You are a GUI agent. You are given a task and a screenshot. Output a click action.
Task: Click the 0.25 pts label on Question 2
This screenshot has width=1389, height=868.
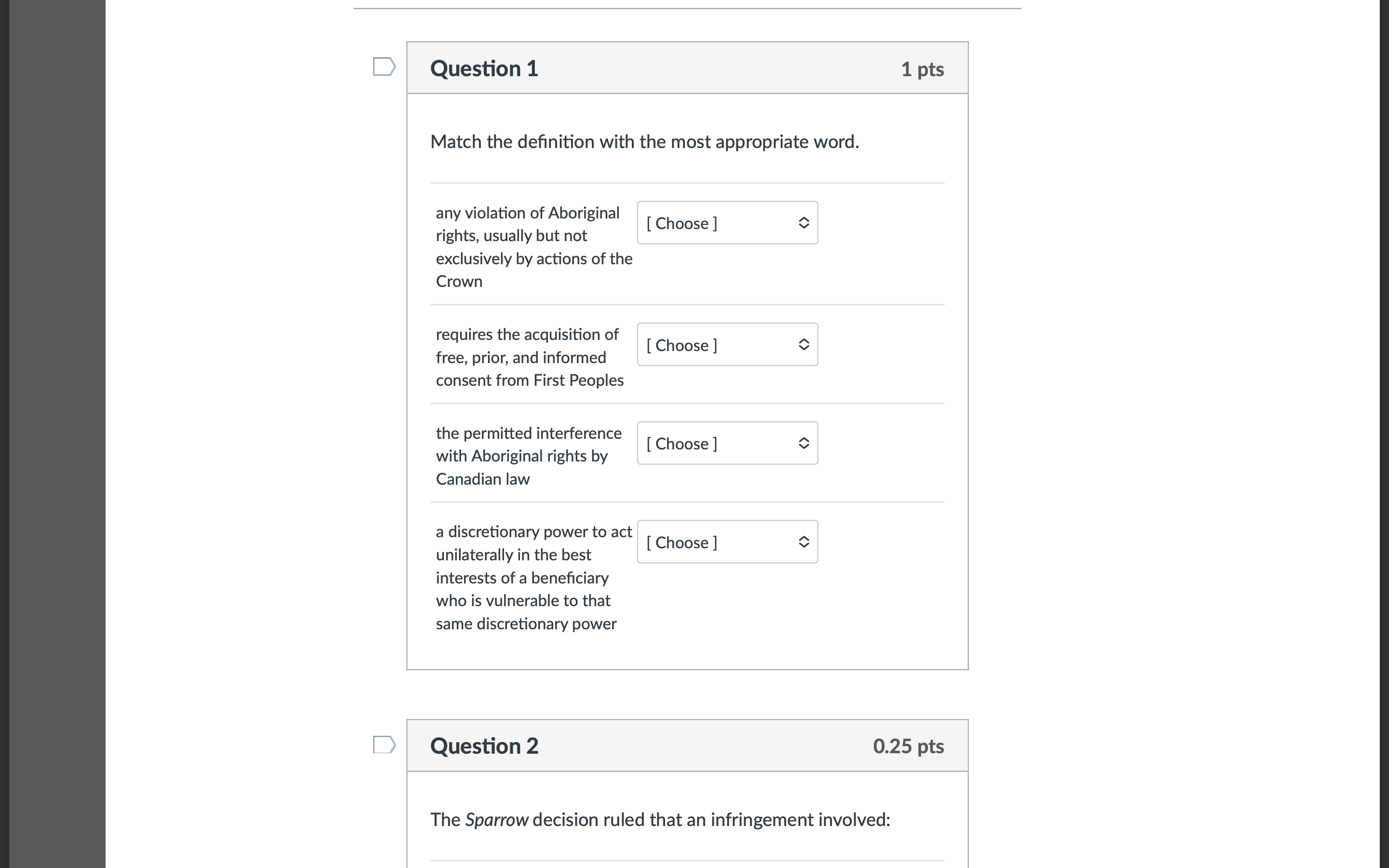(908, 745)
